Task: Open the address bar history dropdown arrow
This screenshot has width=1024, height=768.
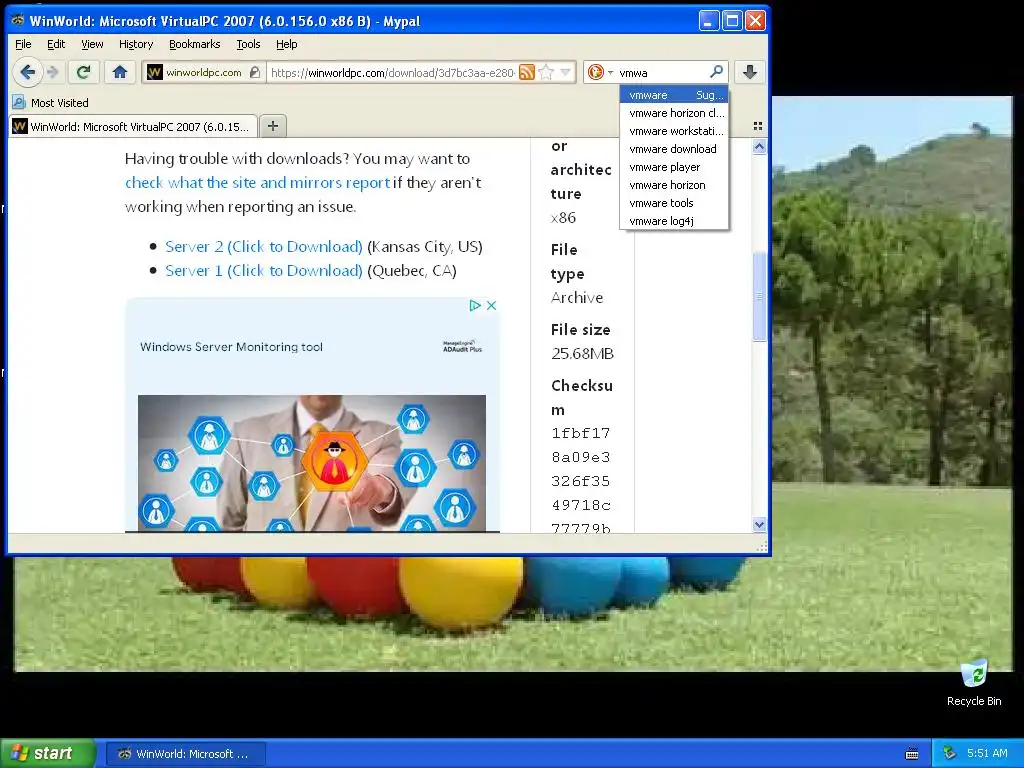Action: pos(566,72)
